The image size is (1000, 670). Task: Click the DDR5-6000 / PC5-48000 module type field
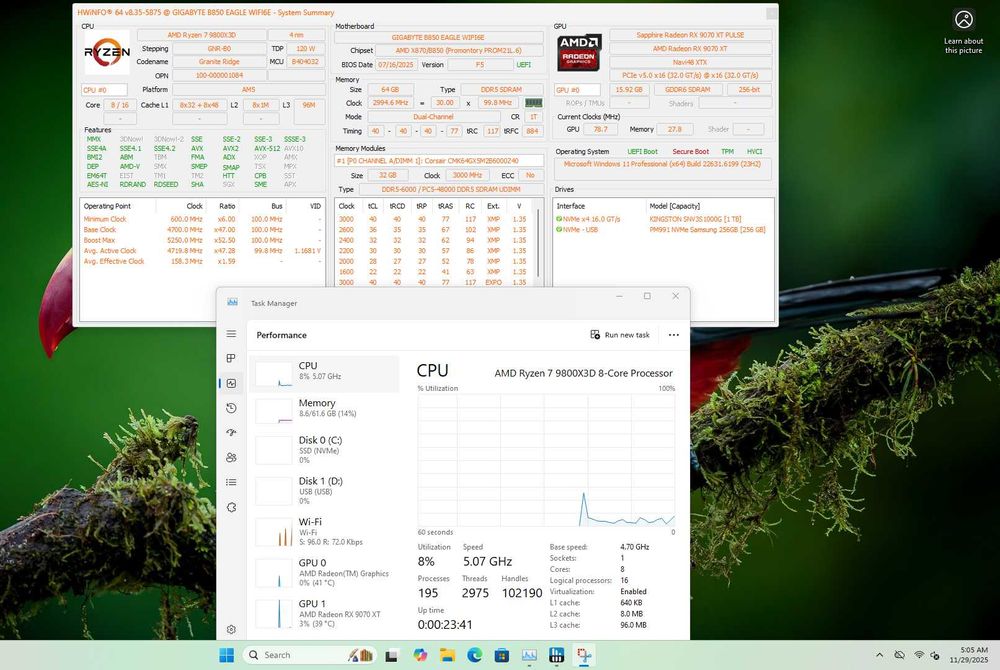451,189
